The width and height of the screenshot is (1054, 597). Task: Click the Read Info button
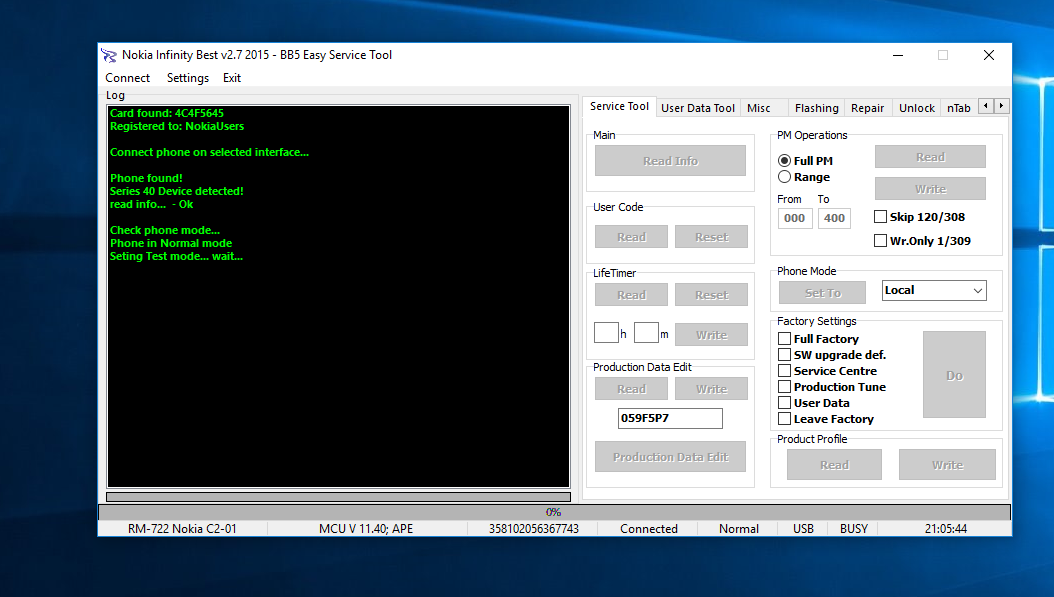[x=670, y=161]
